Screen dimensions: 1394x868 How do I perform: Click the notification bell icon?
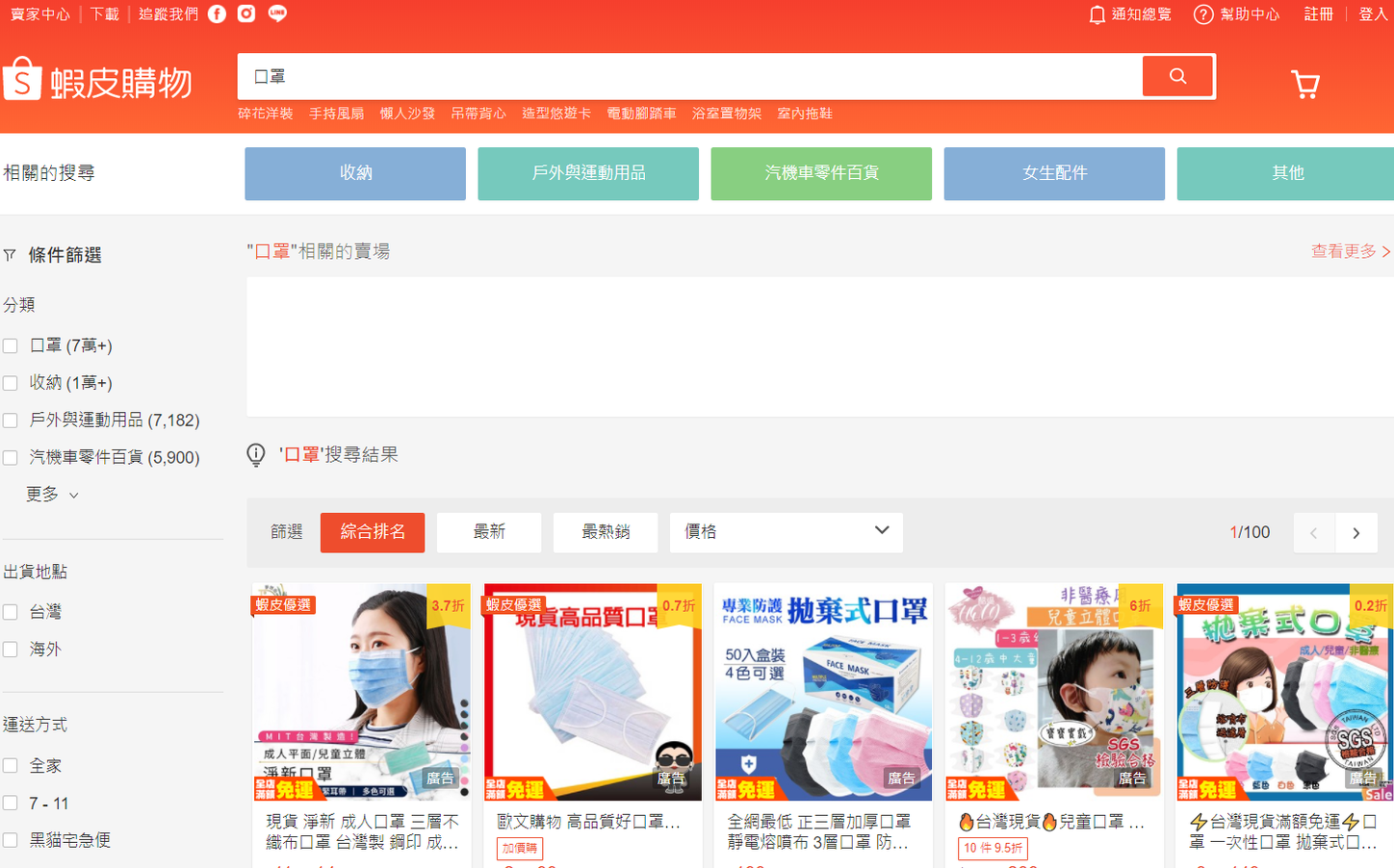(x=1097, y=14)
